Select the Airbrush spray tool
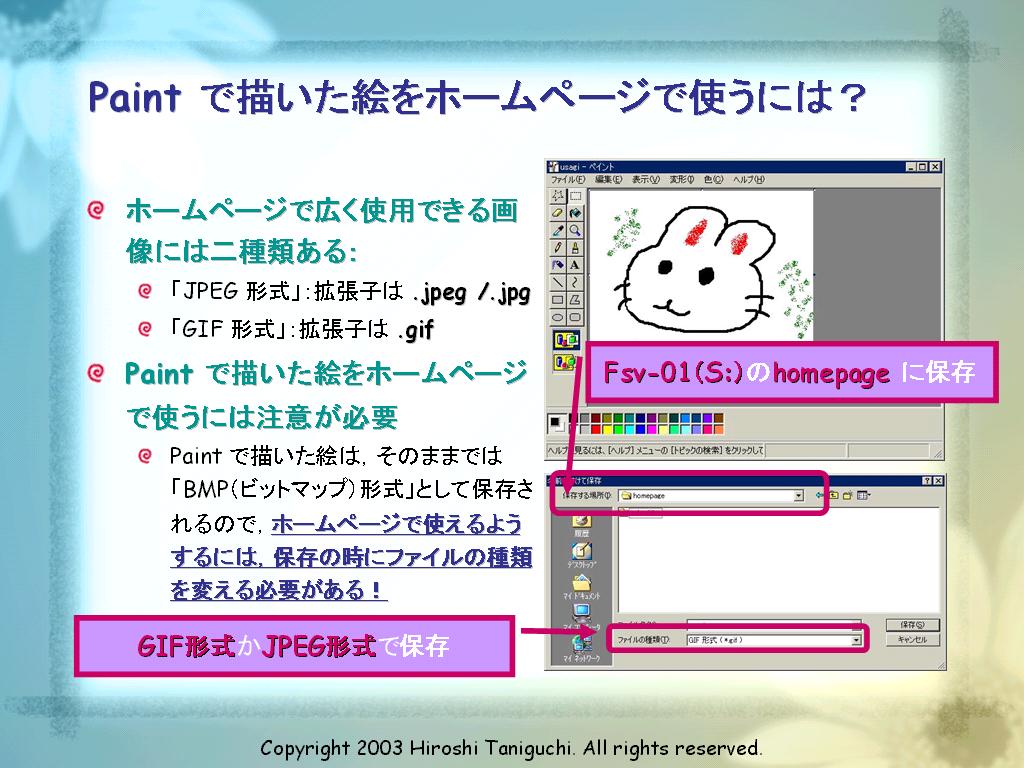The height and width of the screenshot is (768, 1024). click(558, 265)
